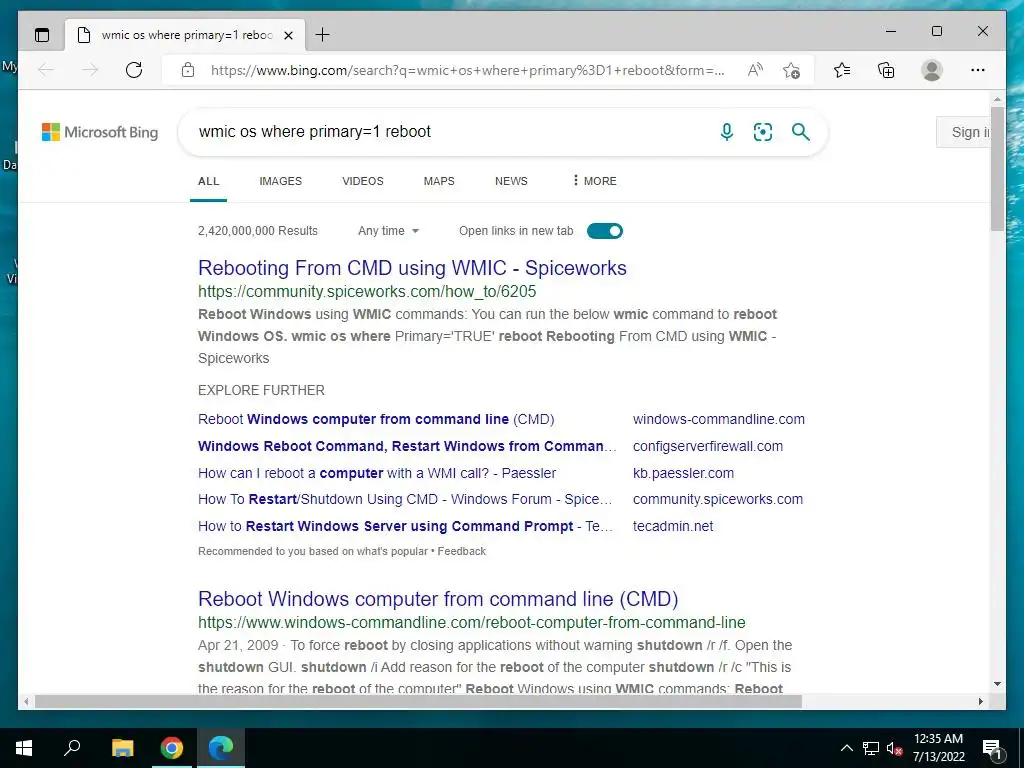This screenshot has height=768, width=1024.
Task: Select the ALL results tab
Action: [208, 181]
